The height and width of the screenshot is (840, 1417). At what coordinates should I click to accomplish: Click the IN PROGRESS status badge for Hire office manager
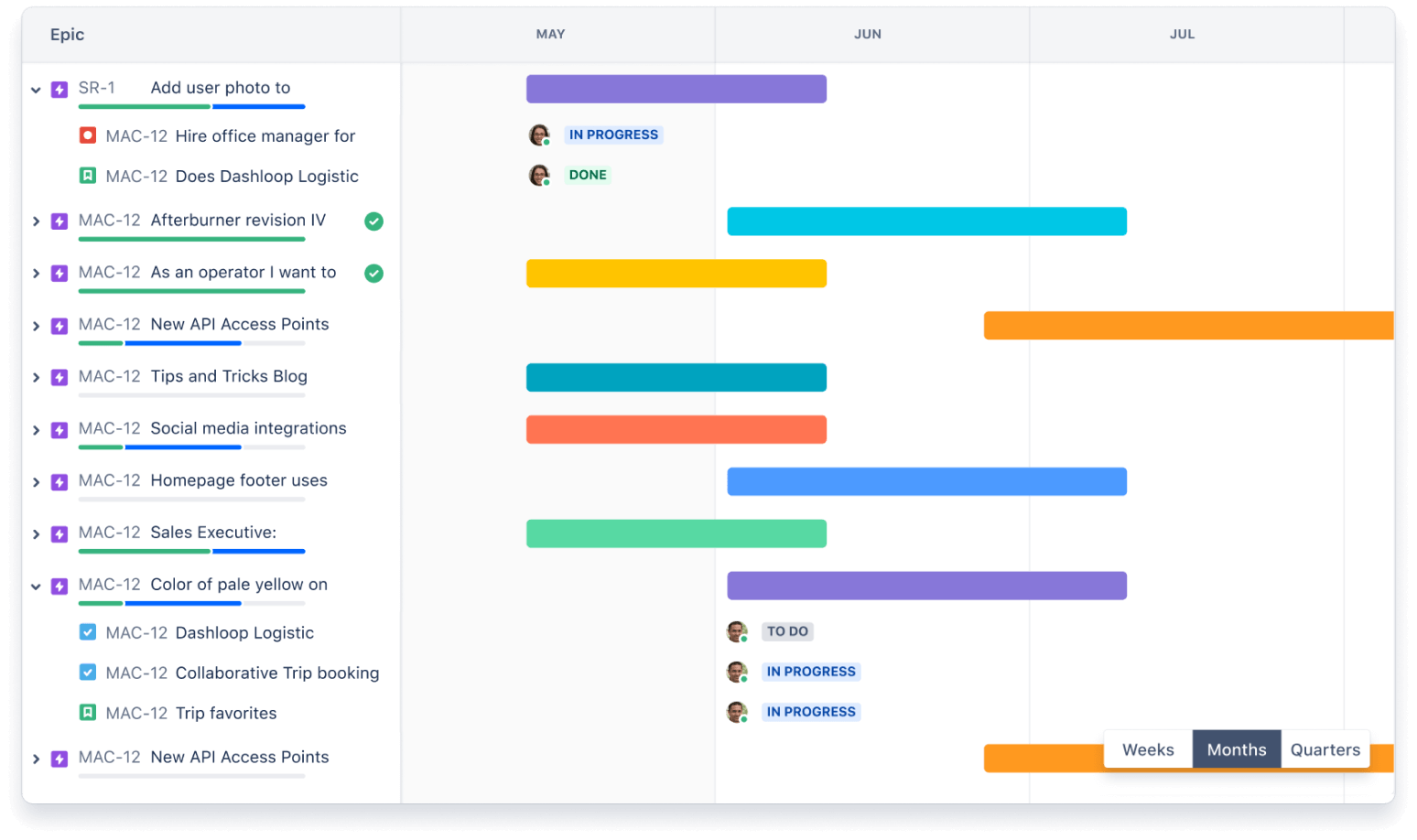click(x=613, y=135)
